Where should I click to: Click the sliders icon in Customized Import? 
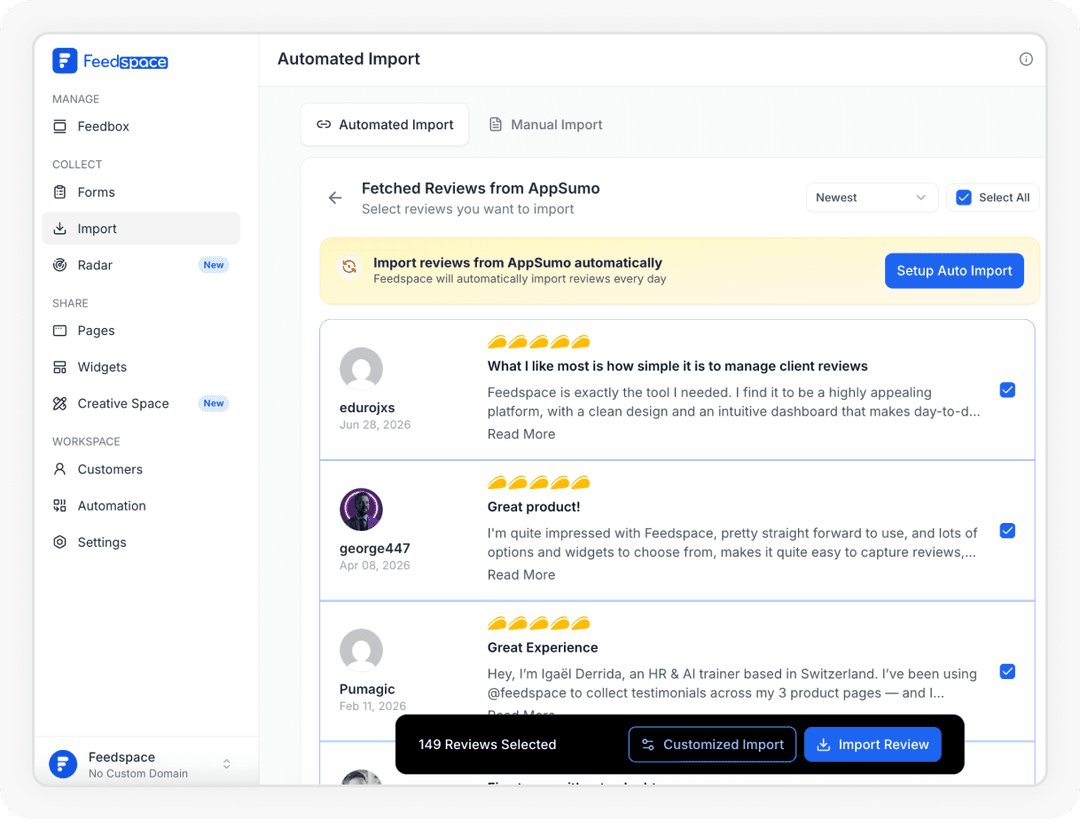click(648, 745)
